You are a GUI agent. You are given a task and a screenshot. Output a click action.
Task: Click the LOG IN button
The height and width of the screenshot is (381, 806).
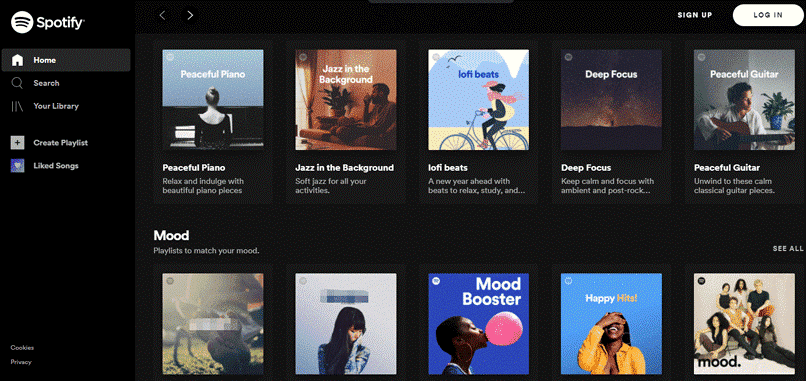click(x=768, y=15)
